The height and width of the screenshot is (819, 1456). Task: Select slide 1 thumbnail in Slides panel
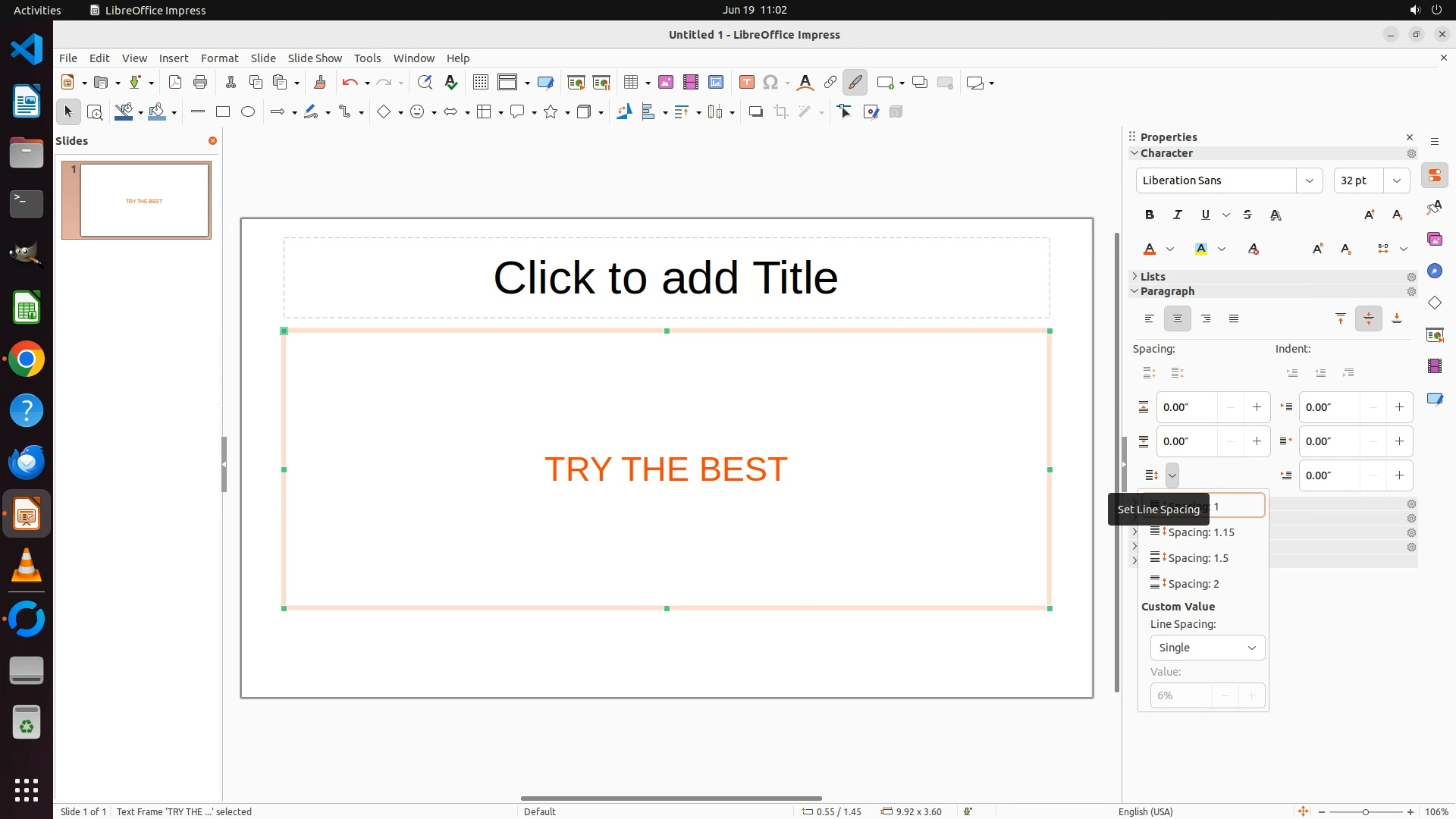(144, 200)
